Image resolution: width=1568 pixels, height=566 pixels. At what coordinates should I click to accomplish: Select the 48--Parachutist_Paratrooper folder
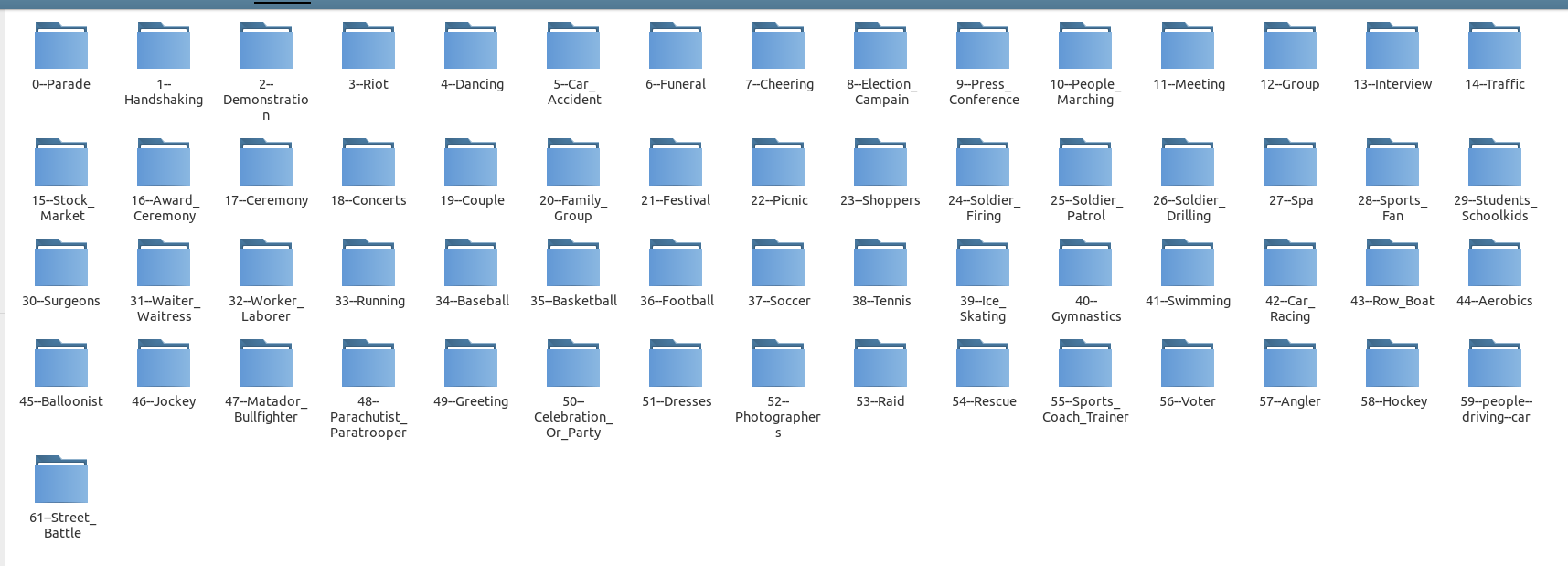[368, 364]
